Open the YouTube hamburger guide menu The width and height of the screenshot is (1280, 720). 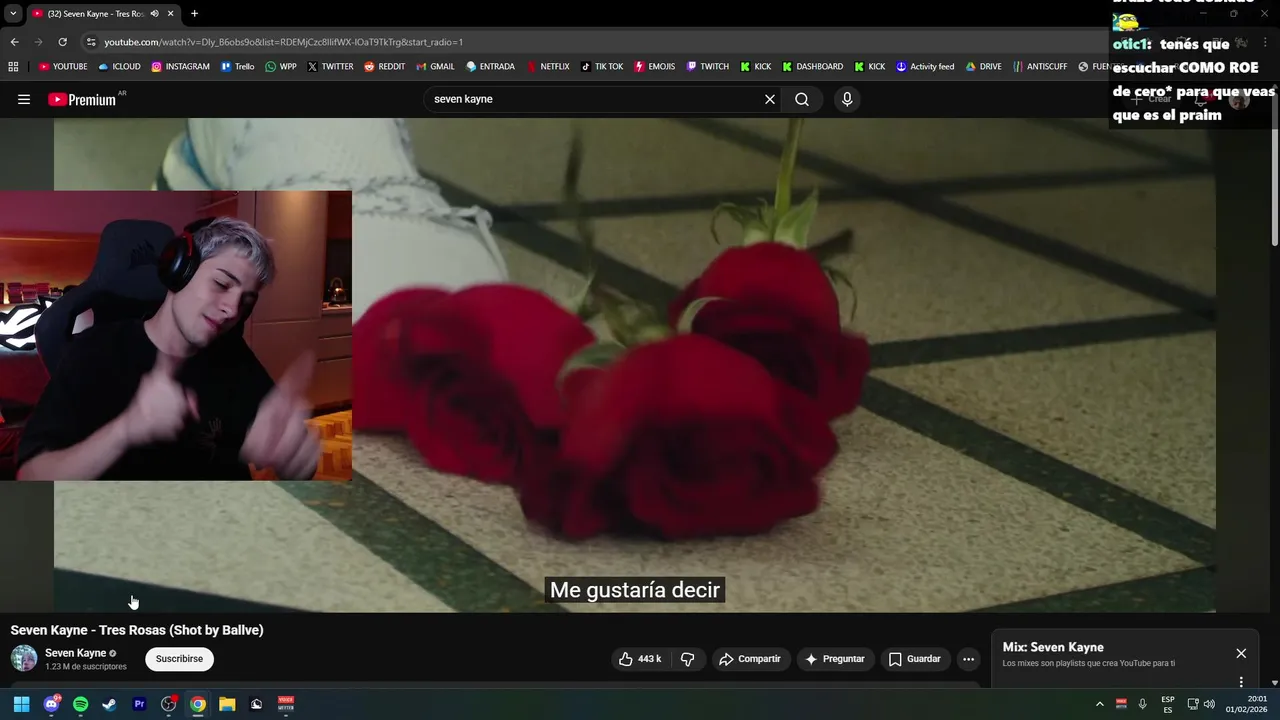coord(24,99)
